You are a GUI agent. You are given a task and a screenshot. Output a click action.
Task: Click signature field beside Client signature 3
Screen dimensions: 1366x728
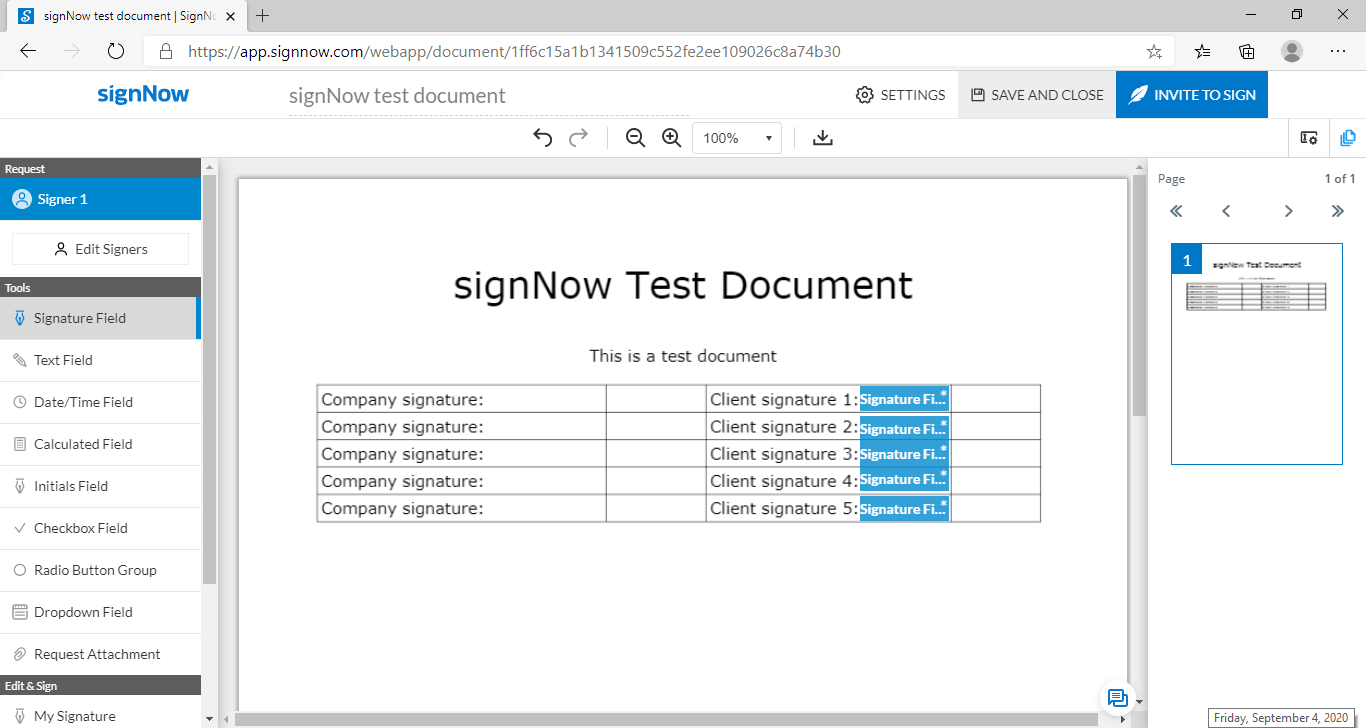click(x=904, y=454)
